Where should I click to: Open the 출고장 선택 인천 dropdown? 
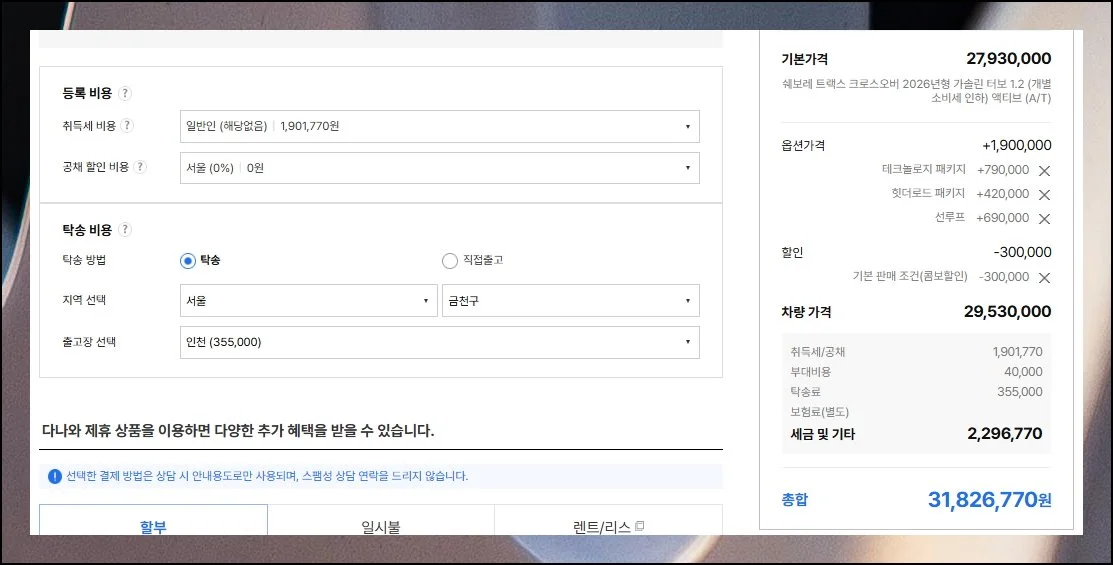(439, 342)
